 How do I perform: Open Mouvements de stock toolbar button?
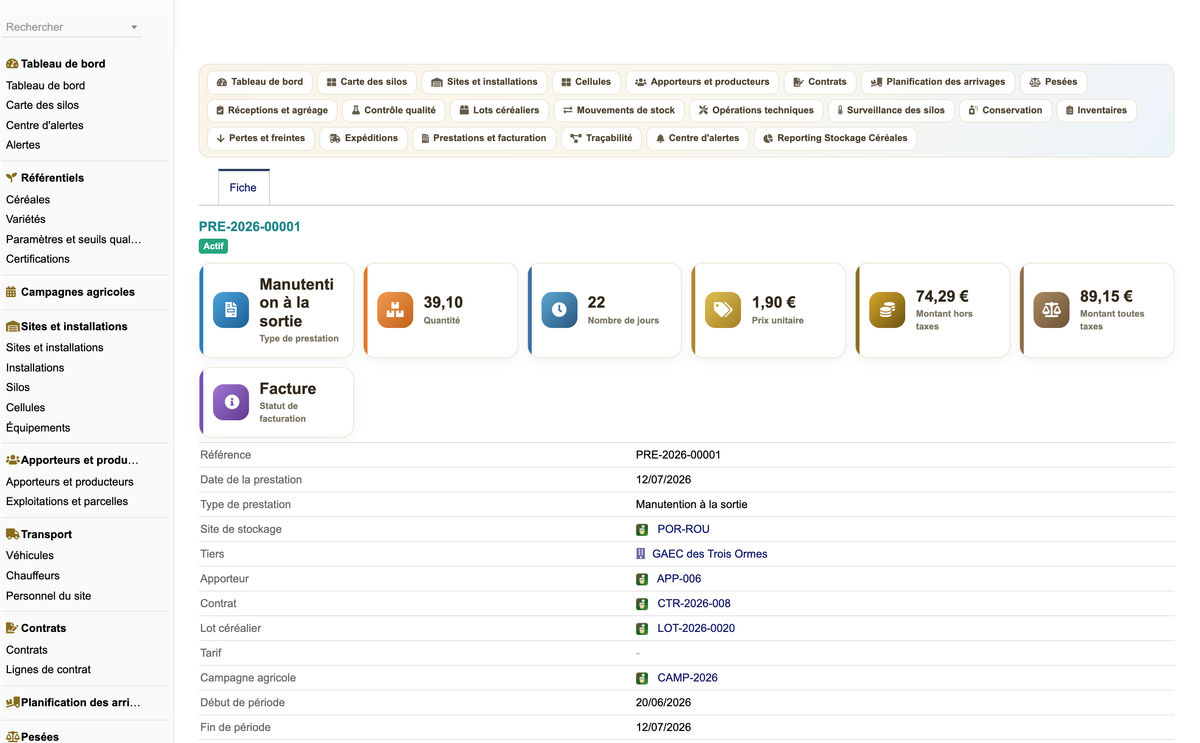point(619,110)
